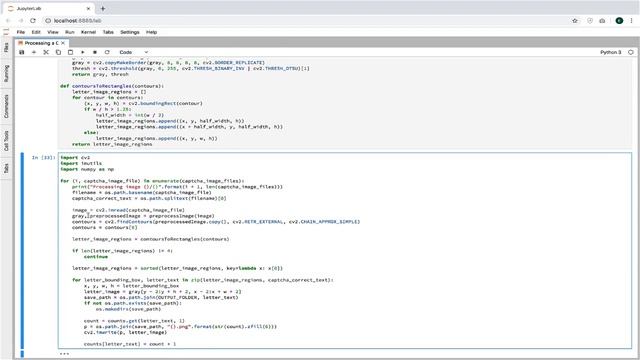Click the 'cv2.imwrite(p, letter_image)' line

pyautogui.click(x=125, y=332)
